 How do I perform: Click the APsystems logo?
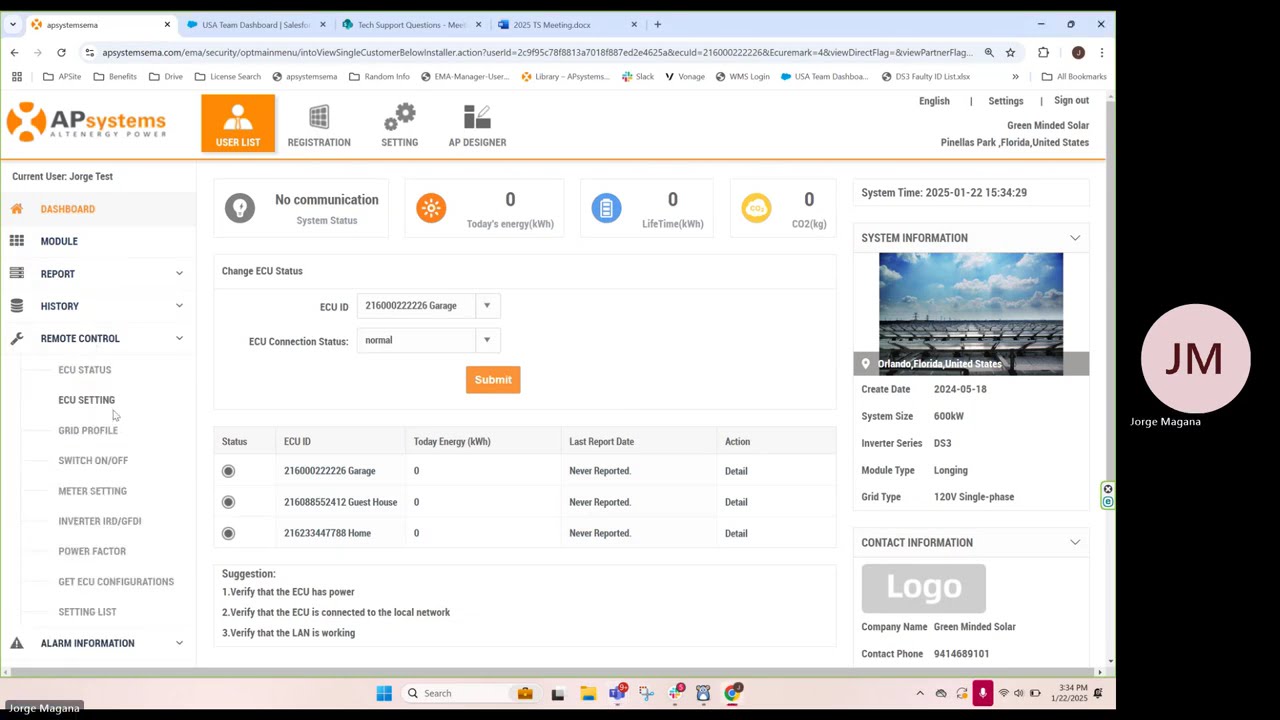(x=86, y=123)
